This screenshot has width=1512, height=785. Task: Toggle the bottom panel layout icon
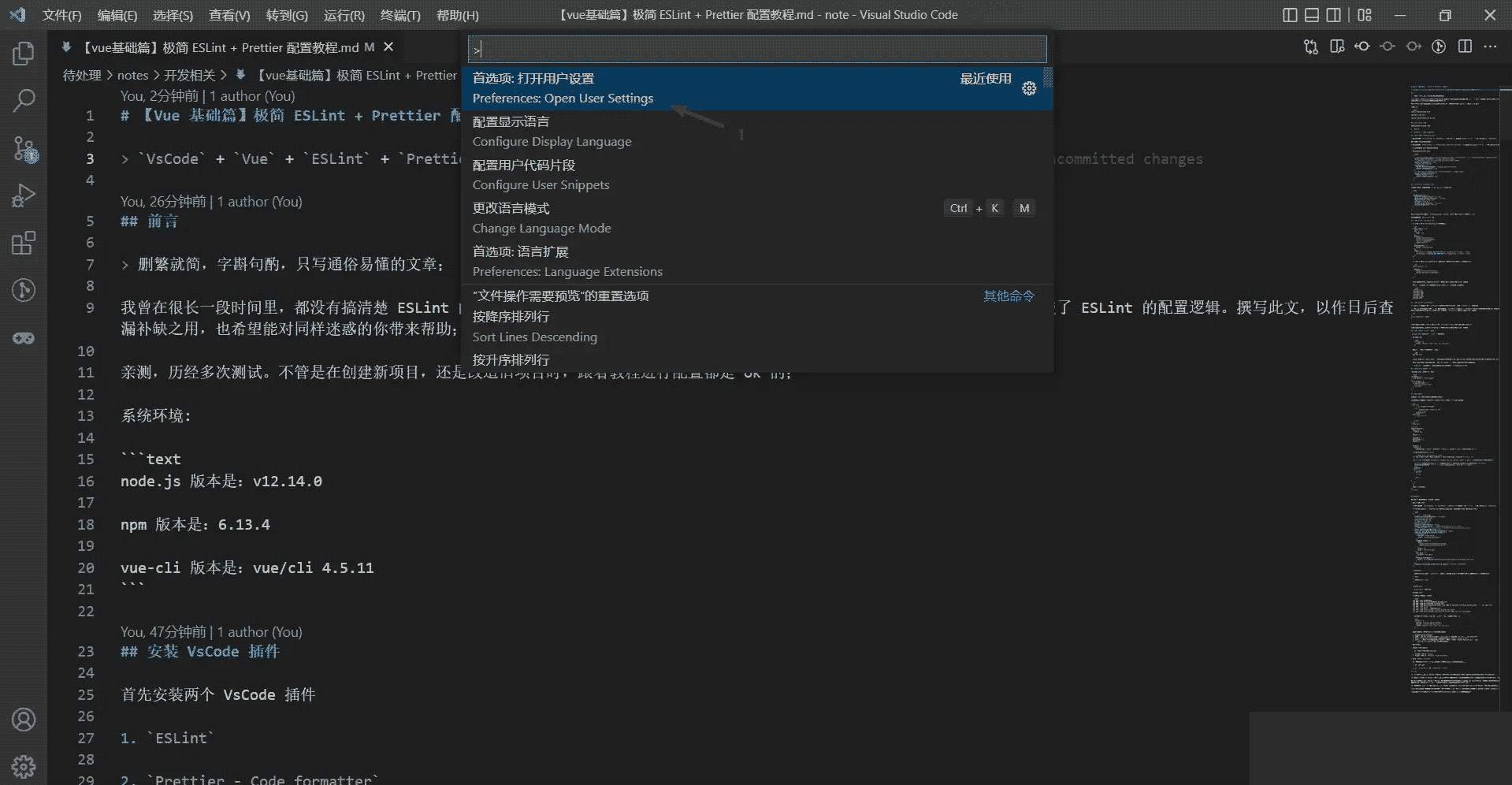tap(1312, 15)
